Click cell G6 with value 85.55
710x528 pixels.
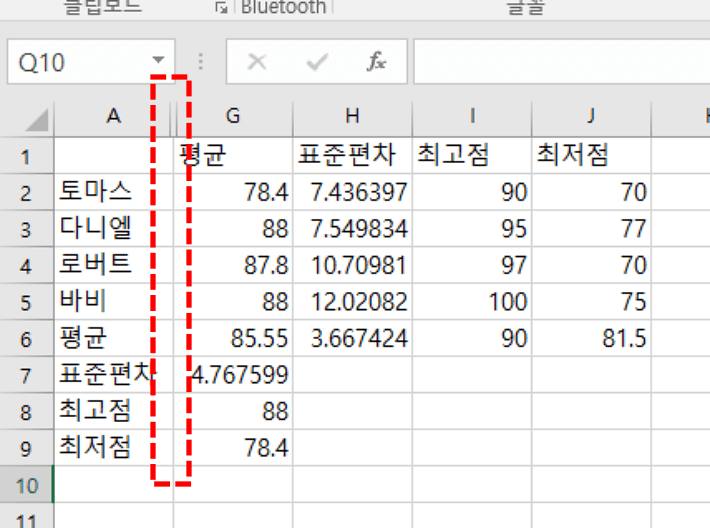tap(233, 339)
